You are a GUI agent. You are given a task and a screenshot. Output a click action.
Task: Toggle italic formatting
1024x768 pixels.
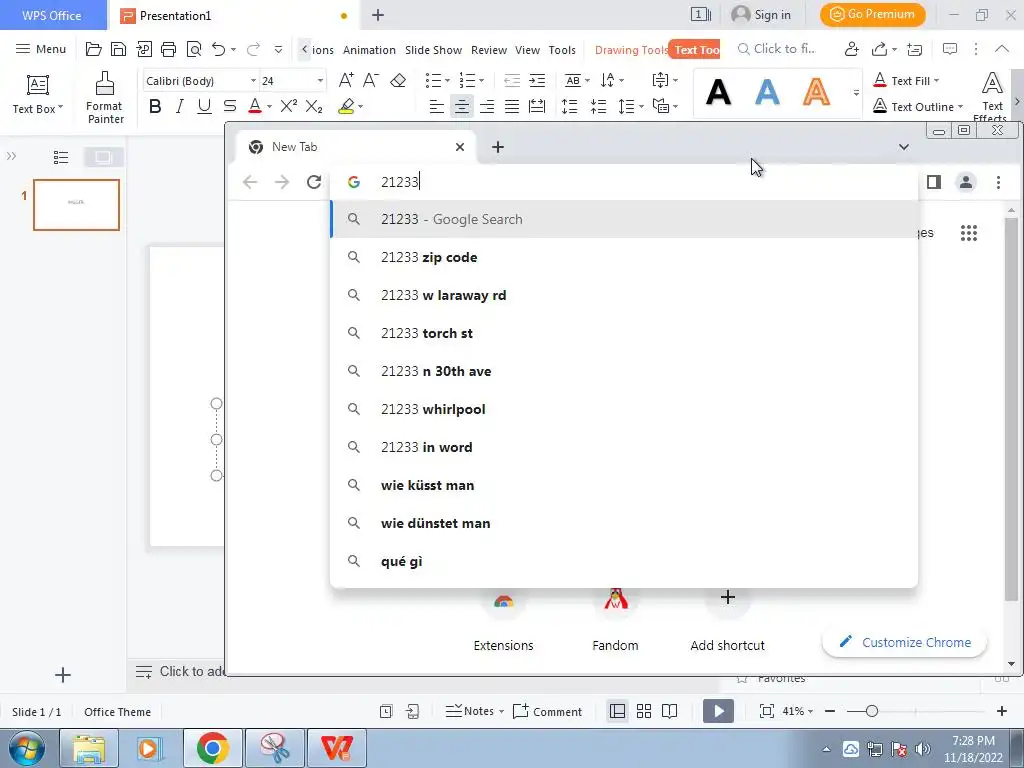tap(180, 106)
